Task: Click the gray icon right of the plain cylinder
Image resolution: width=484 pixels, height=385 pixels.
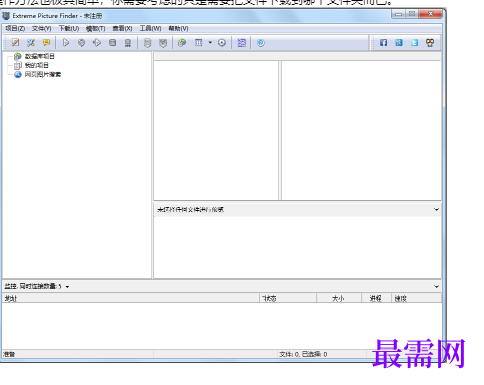Action: 128,43
